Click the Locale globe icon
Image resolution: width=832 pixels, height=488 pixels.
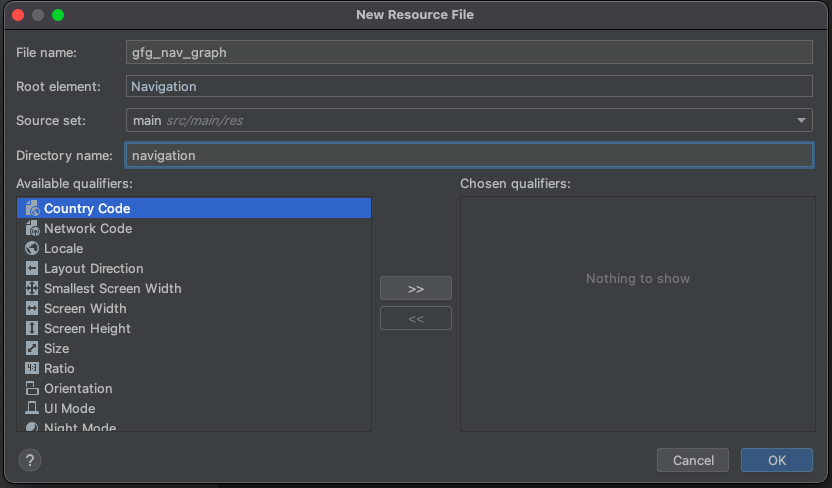pos(32,248)
